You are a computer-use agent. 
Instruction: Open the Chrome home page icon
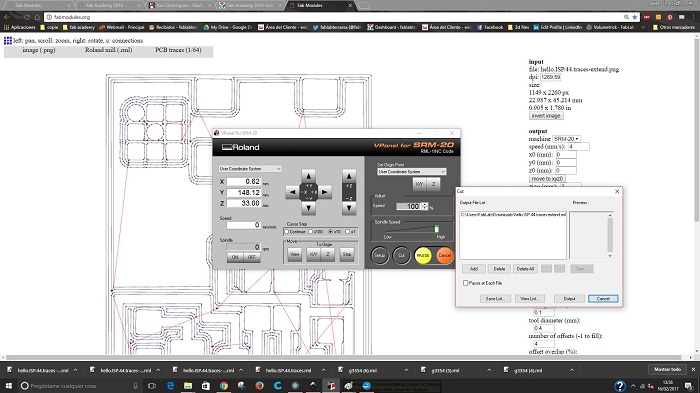coord(38,17)
